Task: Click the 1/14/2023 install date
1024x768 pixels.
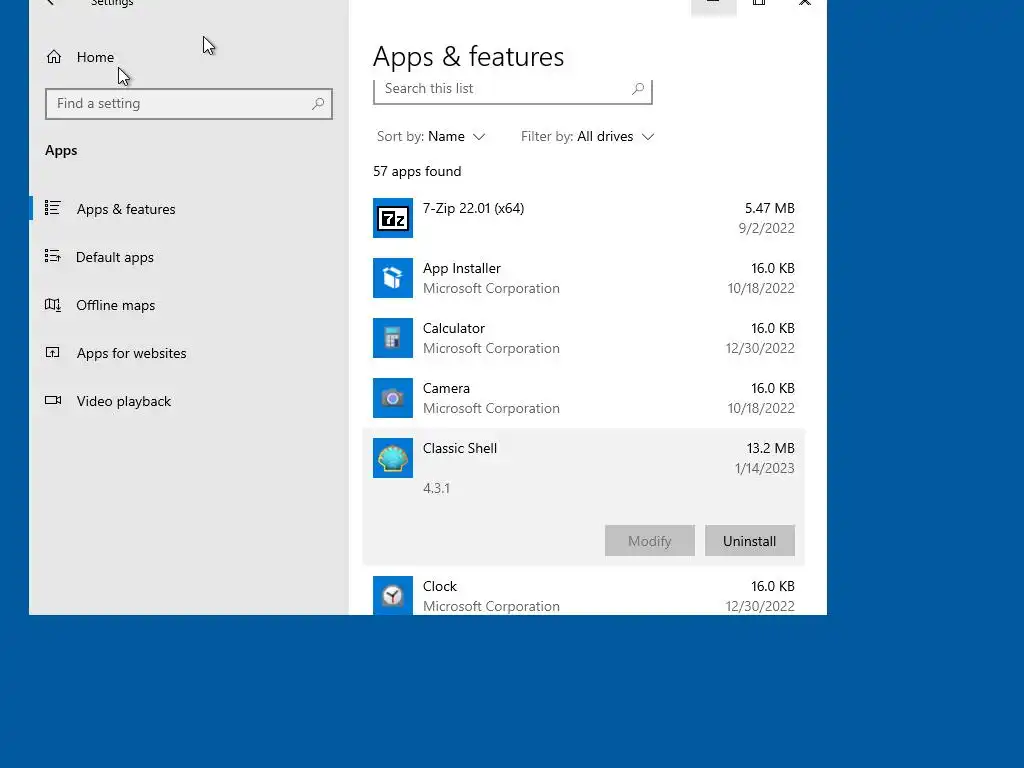Action: [765, 468]
